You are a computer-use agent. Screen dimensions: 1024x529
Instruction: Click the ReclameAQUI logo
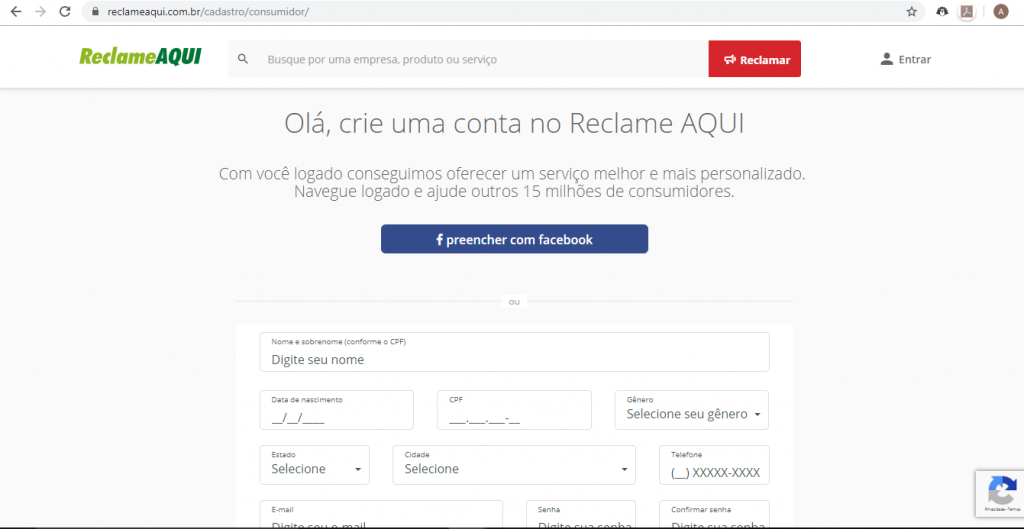coord(140,57)
